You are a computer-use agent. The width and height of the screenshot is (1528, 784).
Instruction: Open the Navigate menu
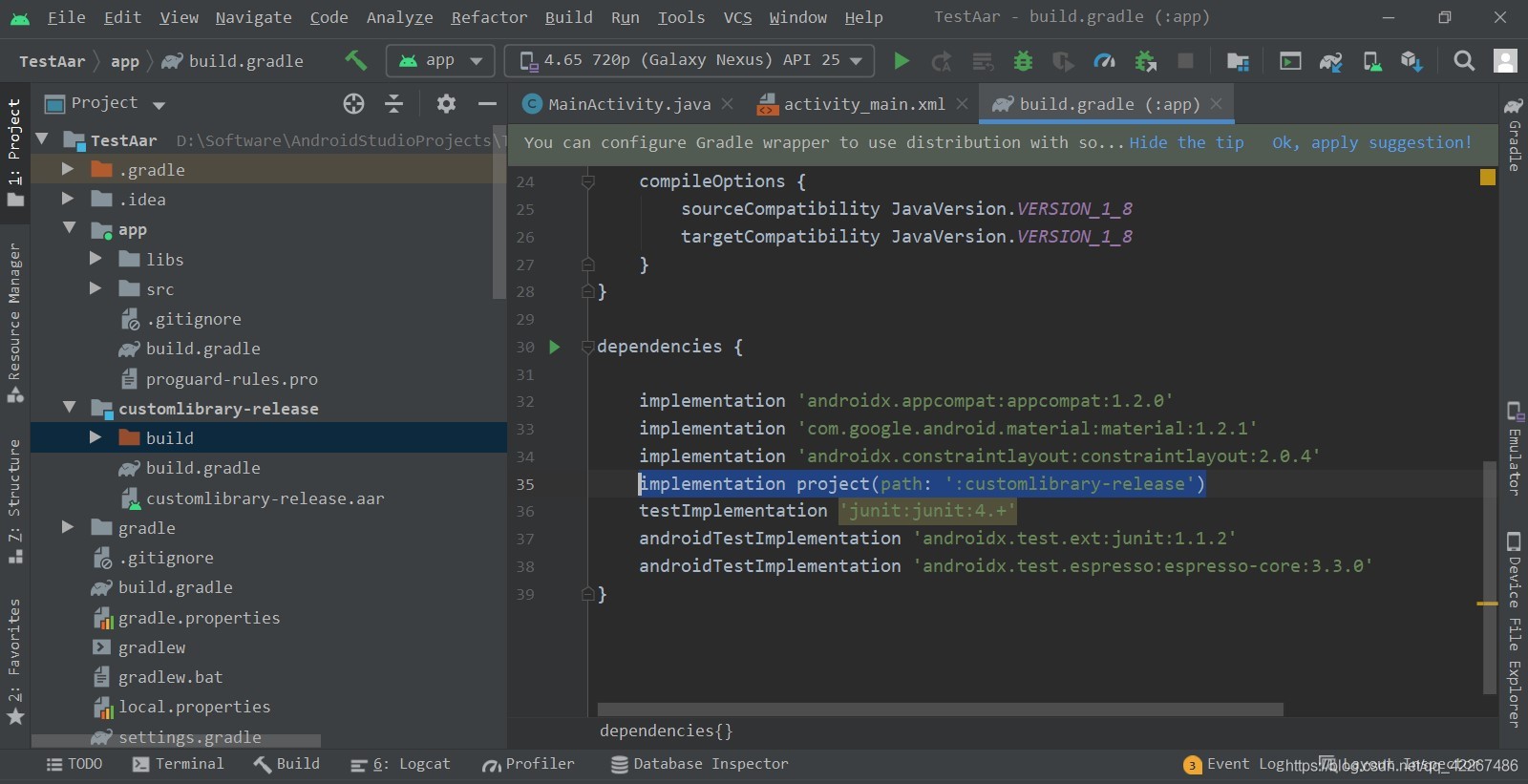253,17
